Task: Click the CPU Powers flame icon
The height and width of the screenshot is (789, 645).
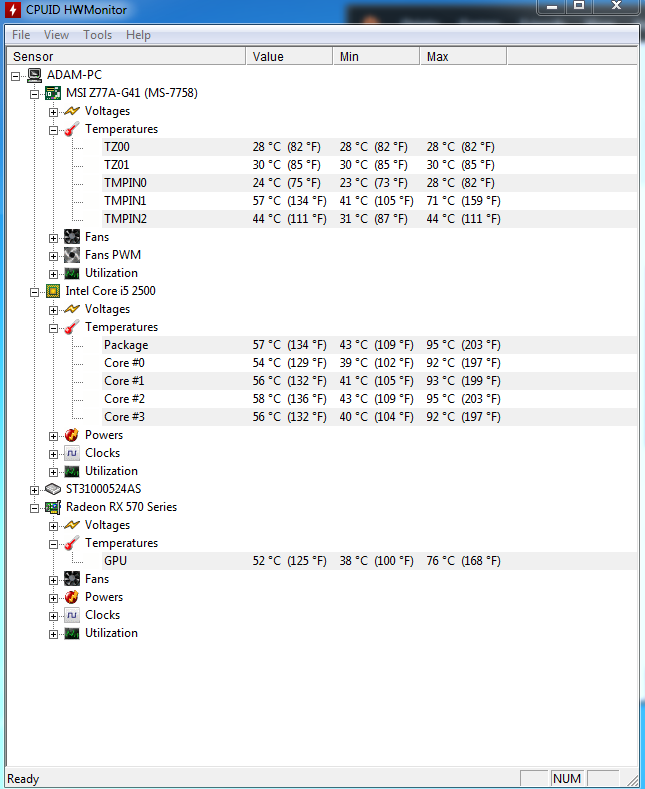Action: pyautogui.click(x=72, y=435)
